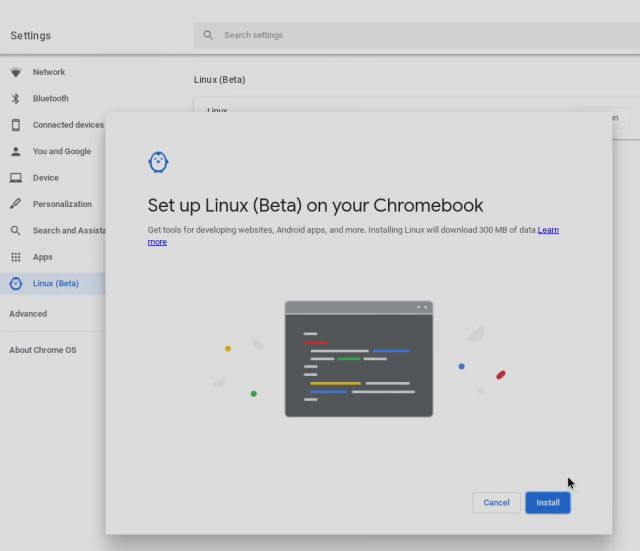Go to You and Google

coord(62,151)
